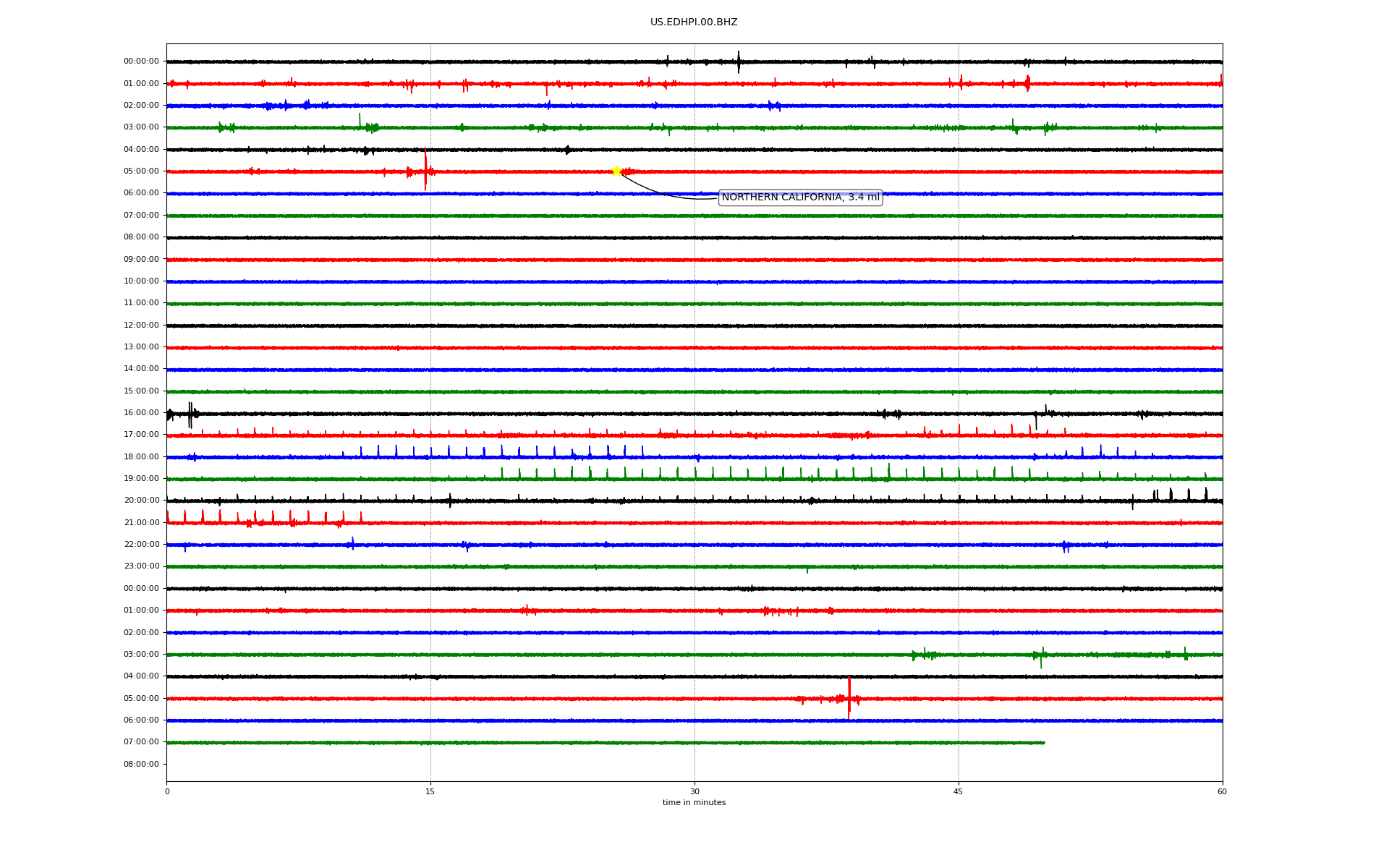Click the 0 tick on x-axis
This screenshot has height=868, width=1389.
tap(167, 791)
